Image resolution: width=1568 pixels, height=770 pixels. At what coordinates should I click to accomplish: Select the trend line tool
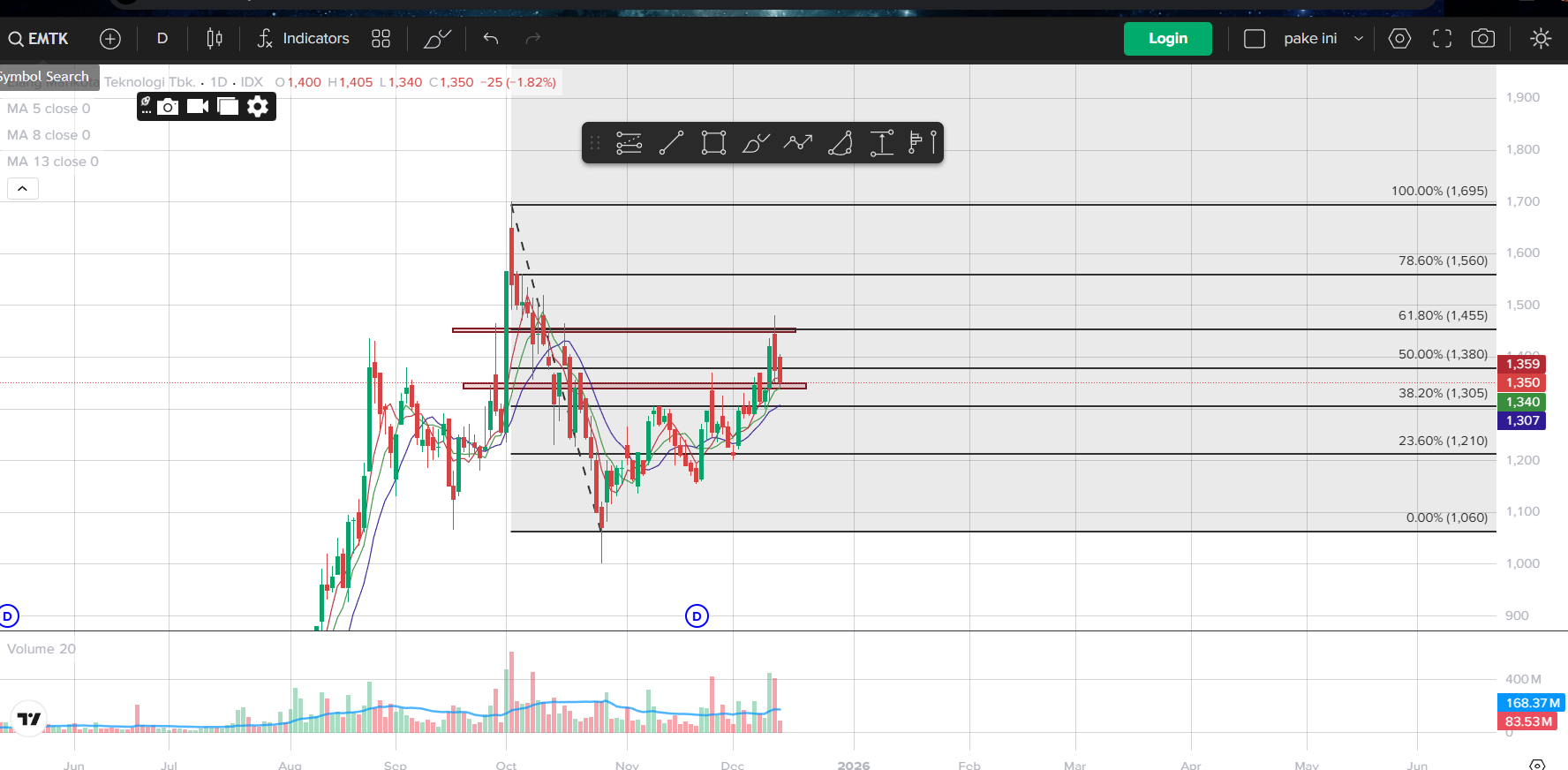tap(671, 143)
